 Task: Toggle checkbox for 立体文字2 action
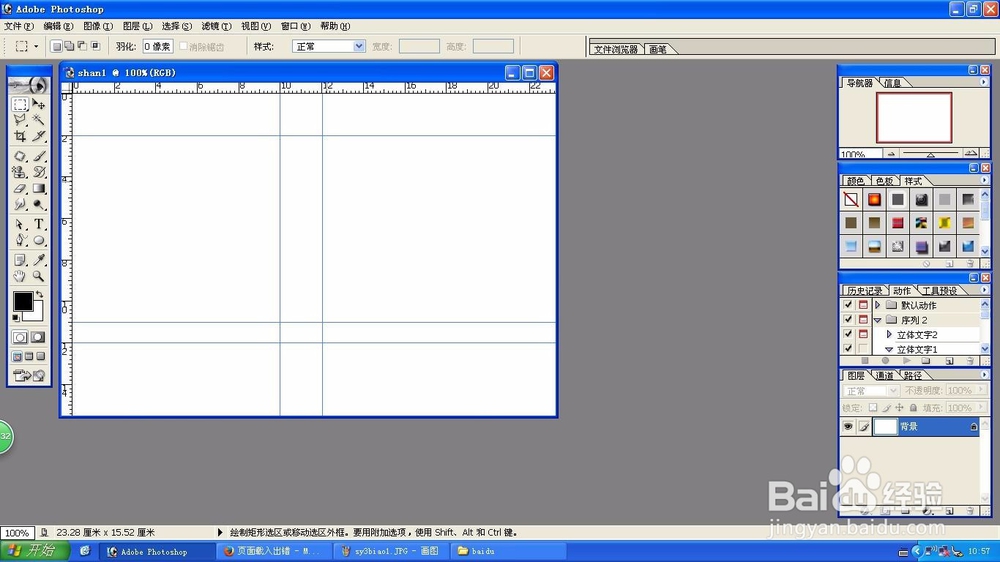(848, 334)
